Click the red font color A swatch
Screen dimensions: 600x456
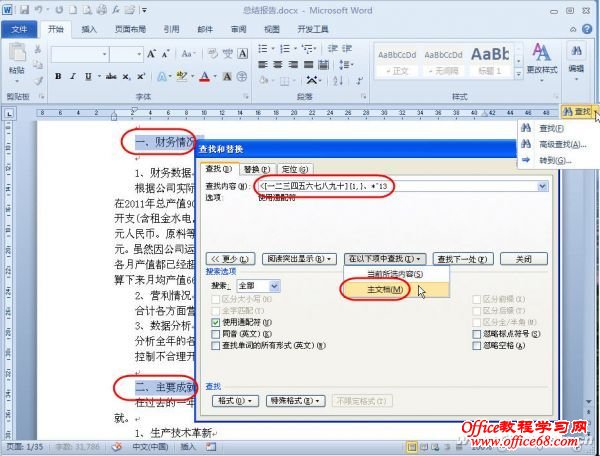[x=205, y=77]
